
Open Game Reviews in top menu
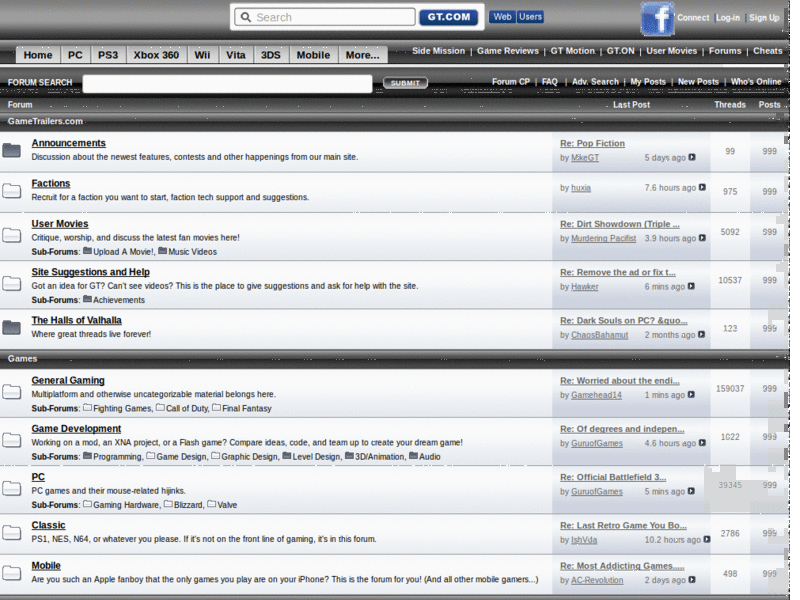pyautogui.click(x=508, y=51)
